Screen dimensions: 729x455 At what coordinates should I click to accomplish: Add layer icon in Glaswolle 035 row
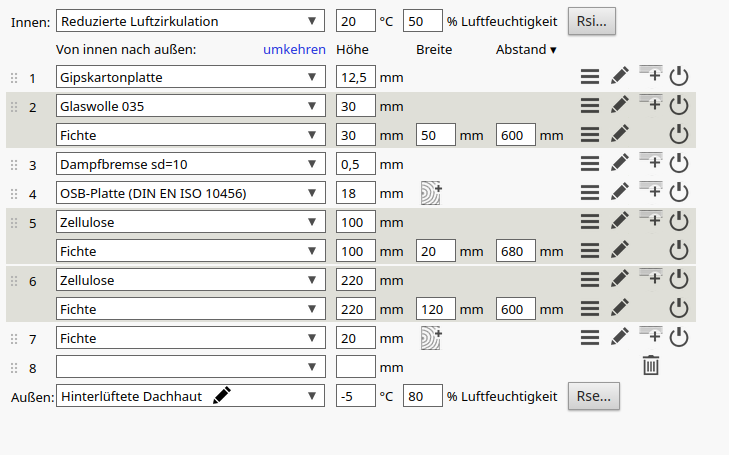tap(651, 103)
